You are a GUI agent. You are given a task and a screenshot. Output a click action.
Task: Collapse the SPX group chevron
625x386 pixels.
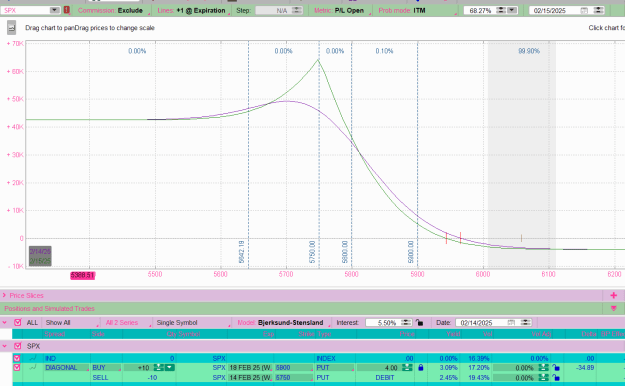click(4, 346)
